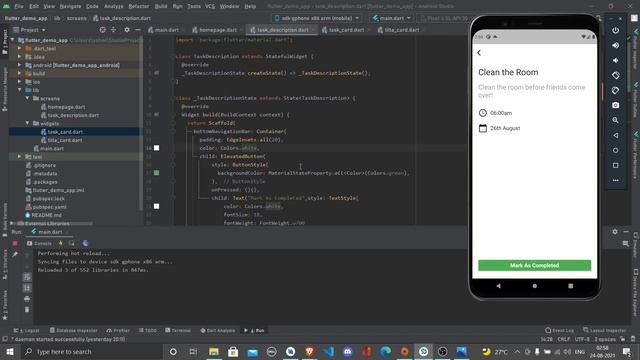Click print icon in Run panel

(x=27, y=299)
